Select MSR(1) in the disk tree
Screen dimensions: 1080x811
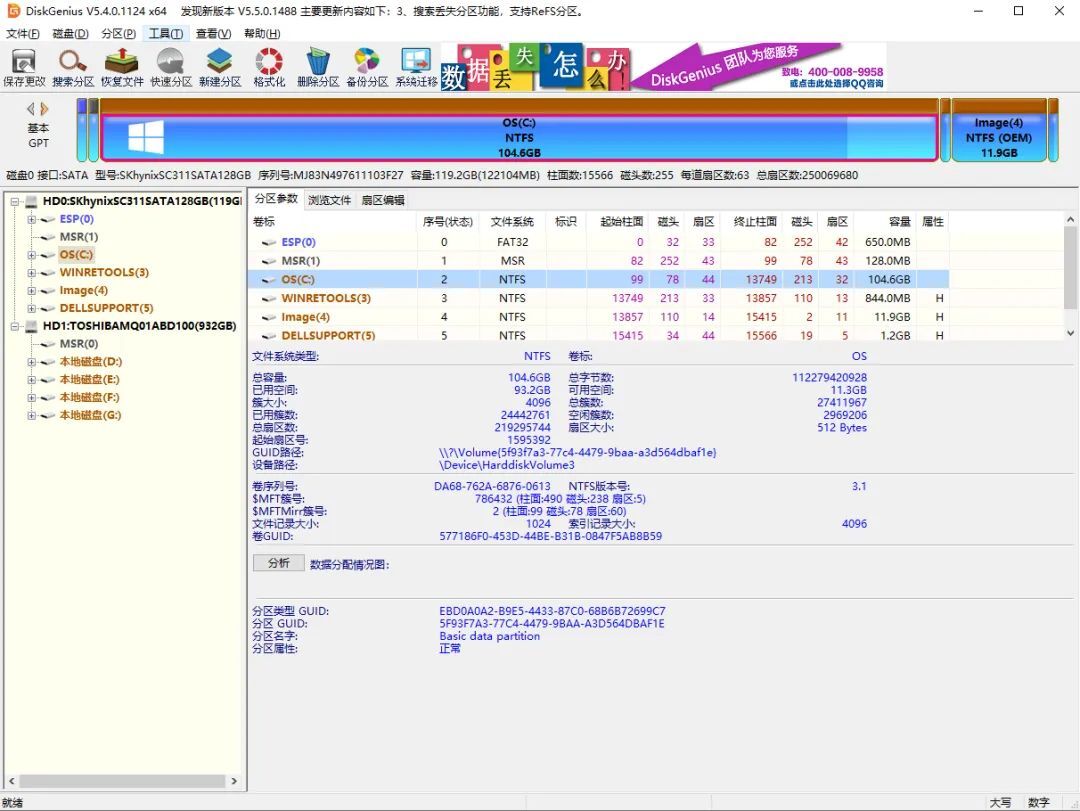point(79,237)
